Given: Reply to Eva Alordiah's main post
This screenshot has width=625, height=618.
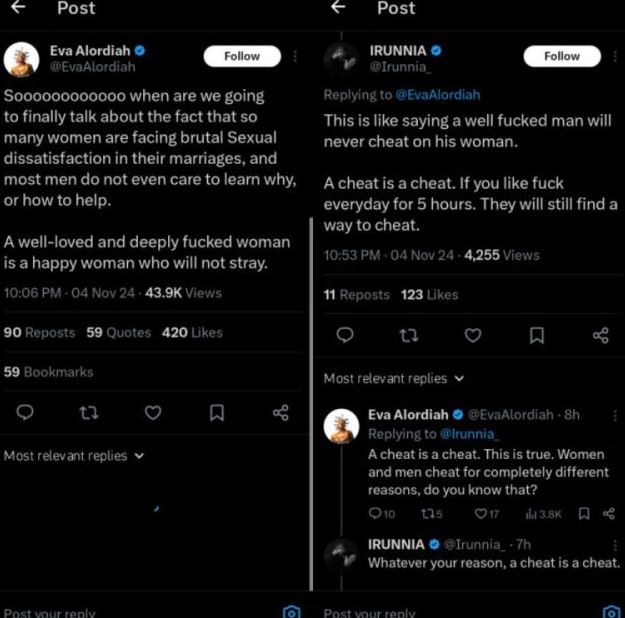Looking at the screenshot, I should click(26, 412).
